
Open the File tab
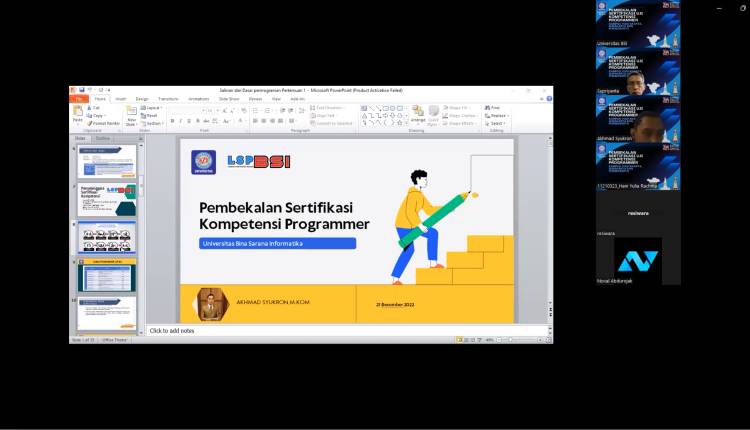(x=79, y=99)
